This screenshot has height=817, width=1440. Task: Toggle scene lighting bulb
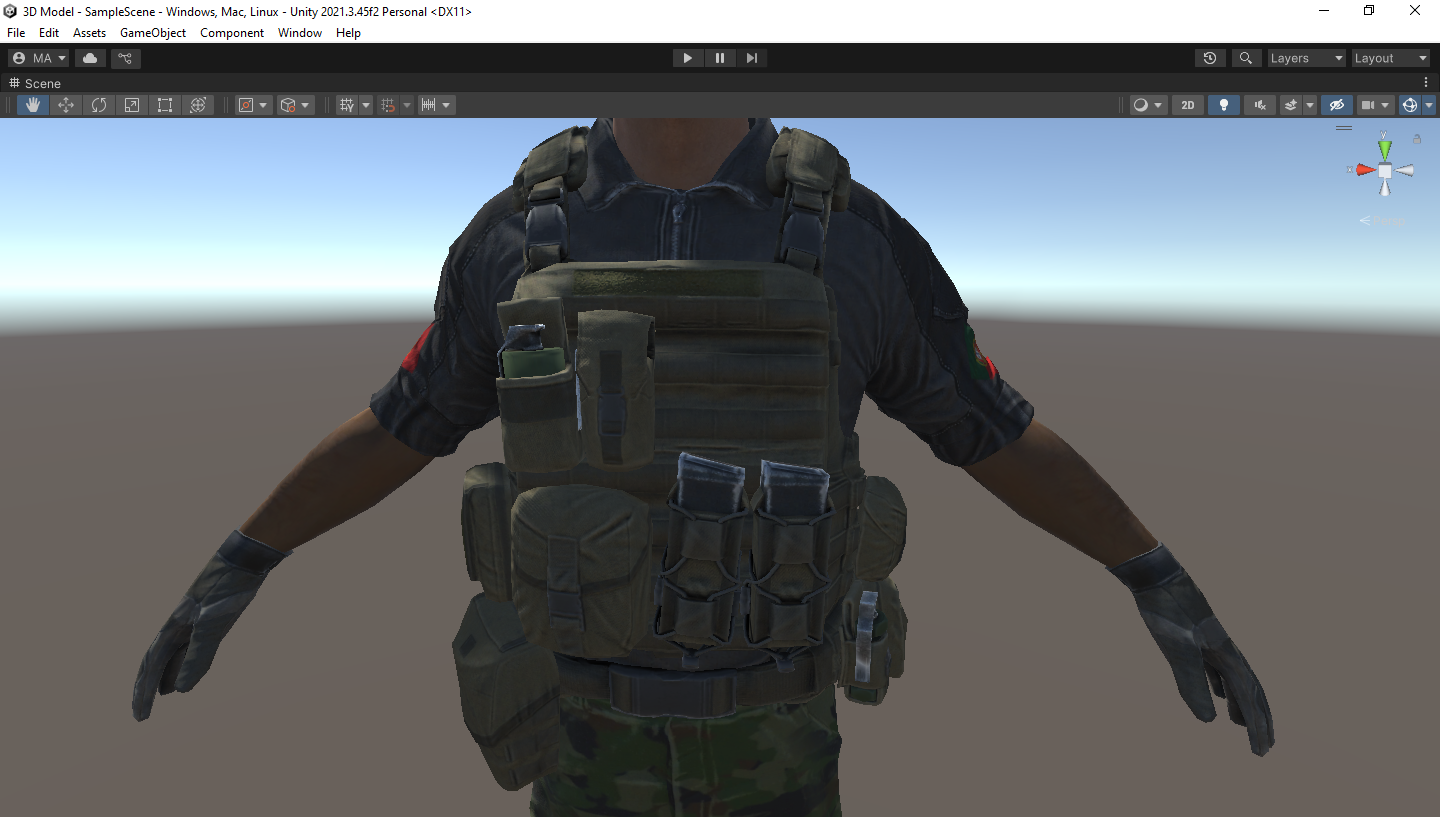[1223, 105]
